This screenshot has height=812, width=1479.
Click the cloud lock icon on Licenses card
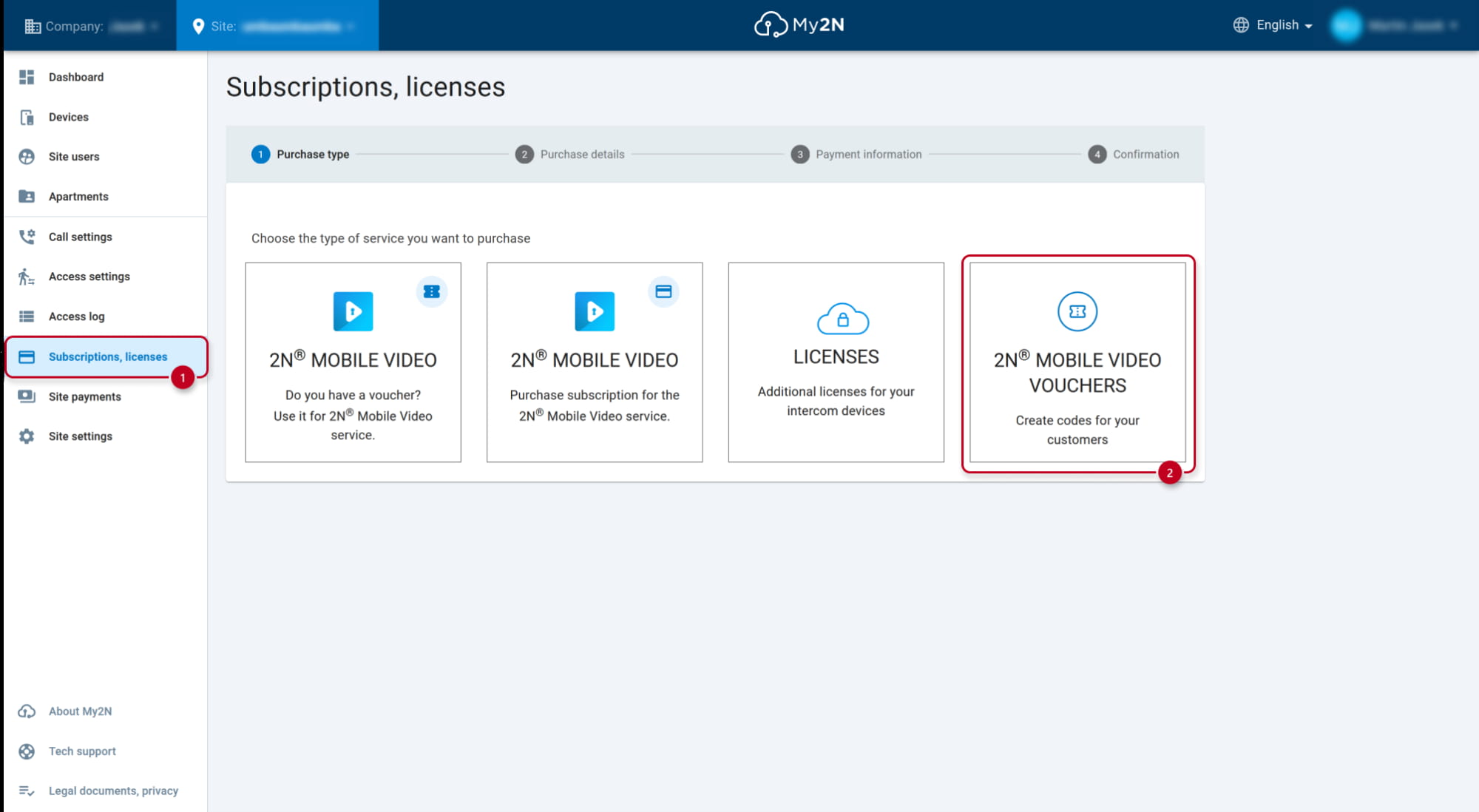[842, 319]
